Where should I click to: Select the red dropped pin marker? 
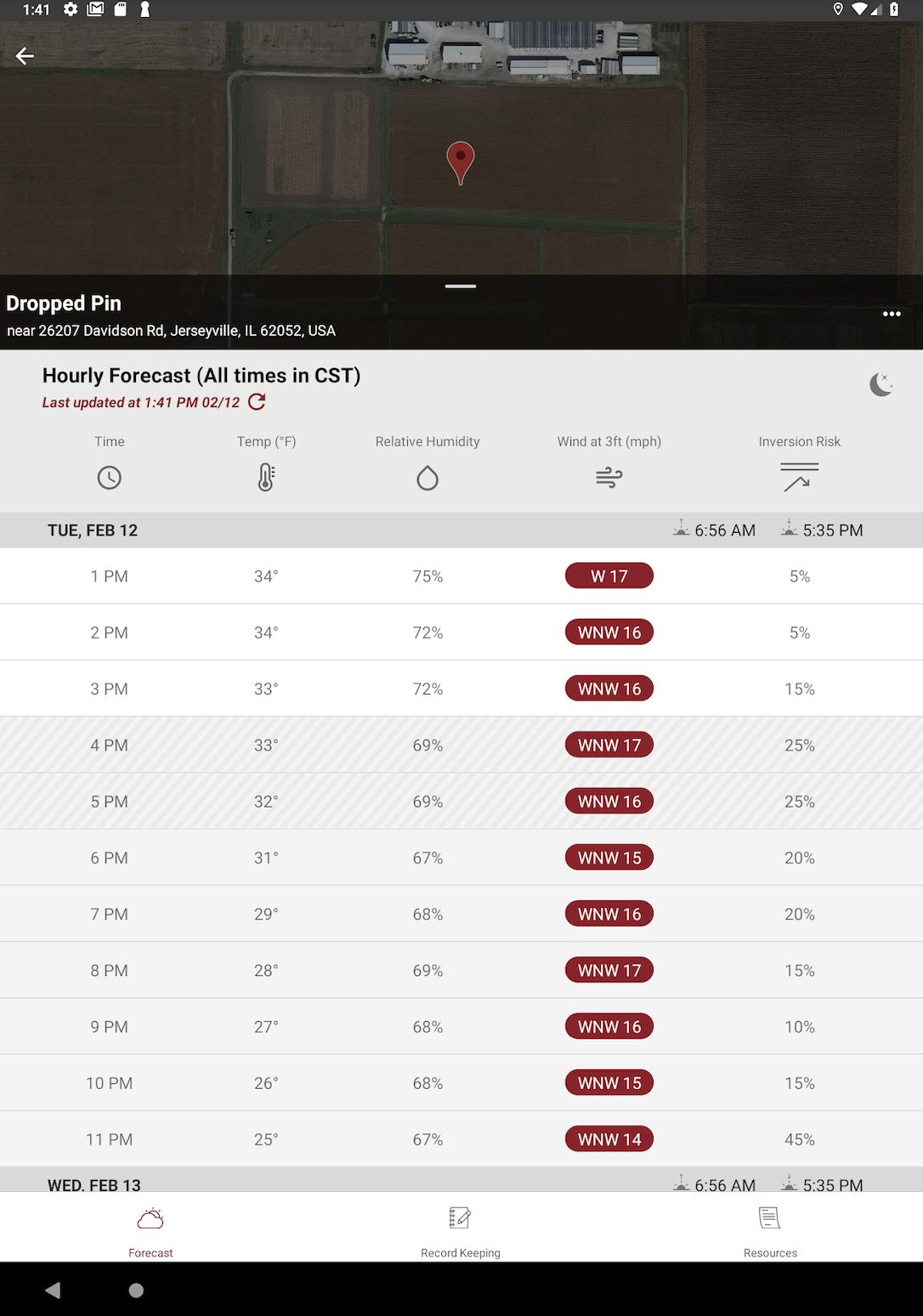pyautogui.click(x=461, y=163)
